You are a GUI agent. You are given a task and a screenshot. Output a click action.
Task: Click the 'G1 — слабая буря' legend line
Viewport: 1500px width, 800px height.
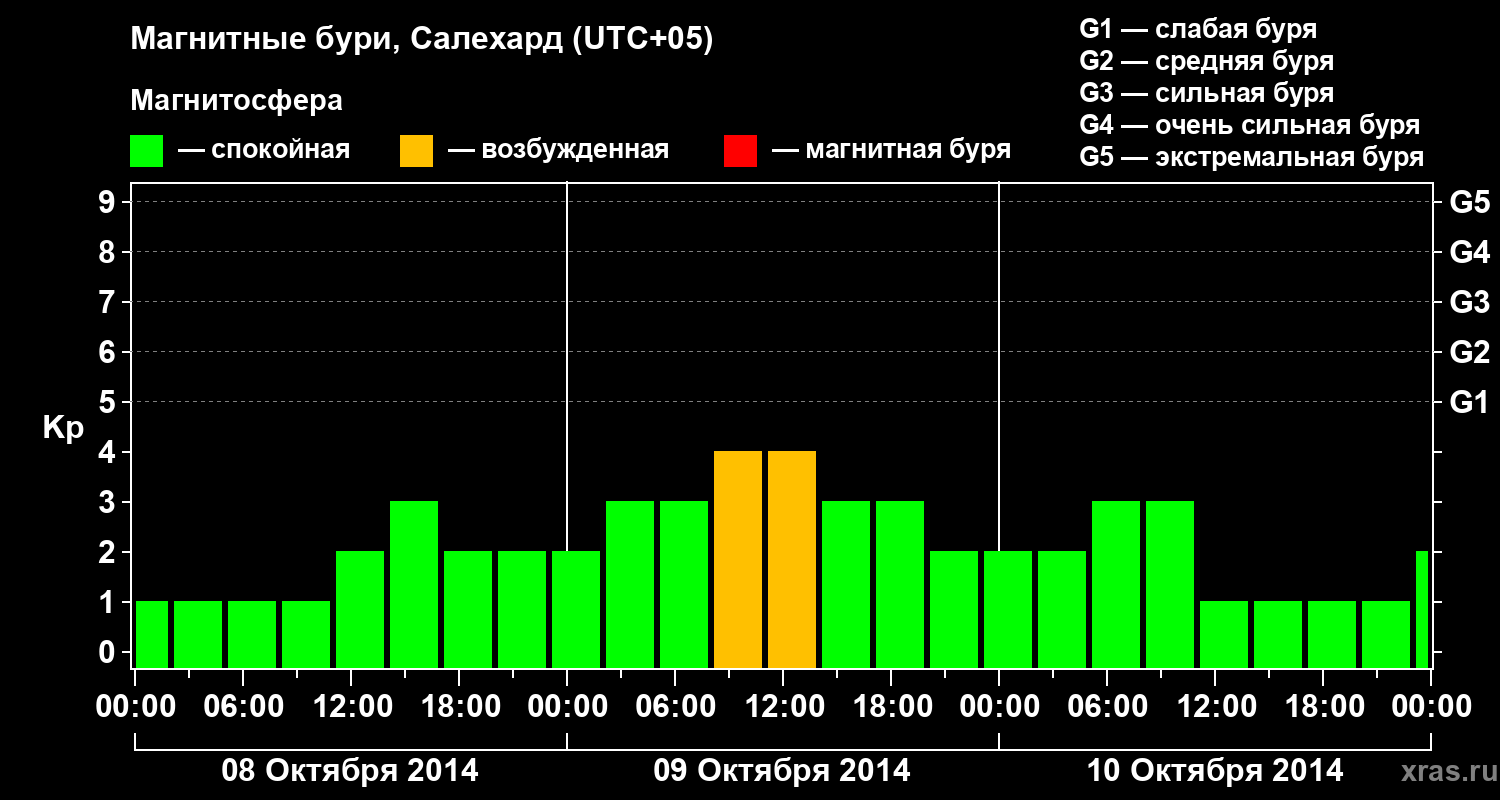point(1198,28)
